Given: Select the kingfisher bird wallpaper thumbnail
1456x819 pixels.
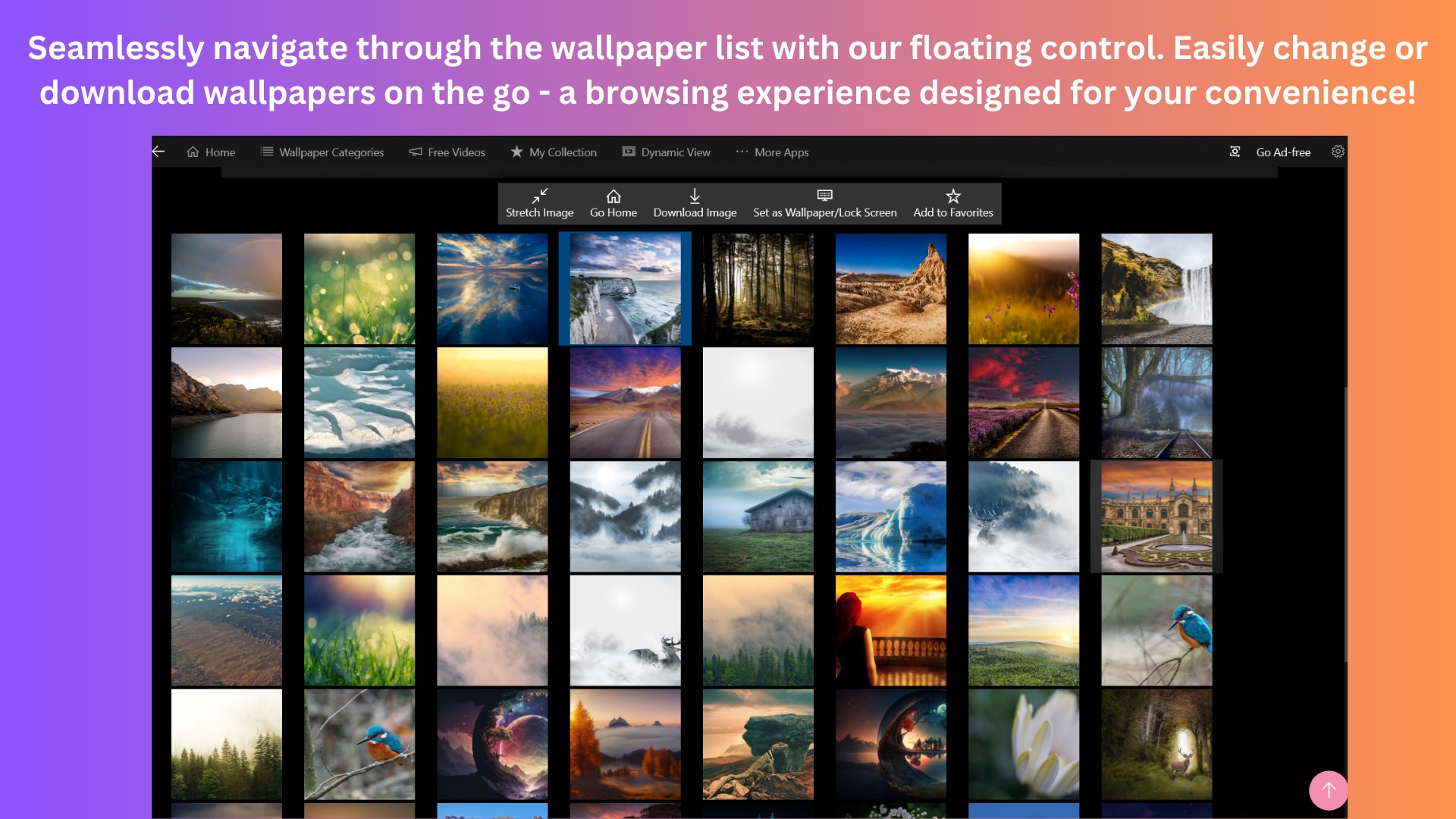Looking at the screenshot, I should (x=1156, y=629).
